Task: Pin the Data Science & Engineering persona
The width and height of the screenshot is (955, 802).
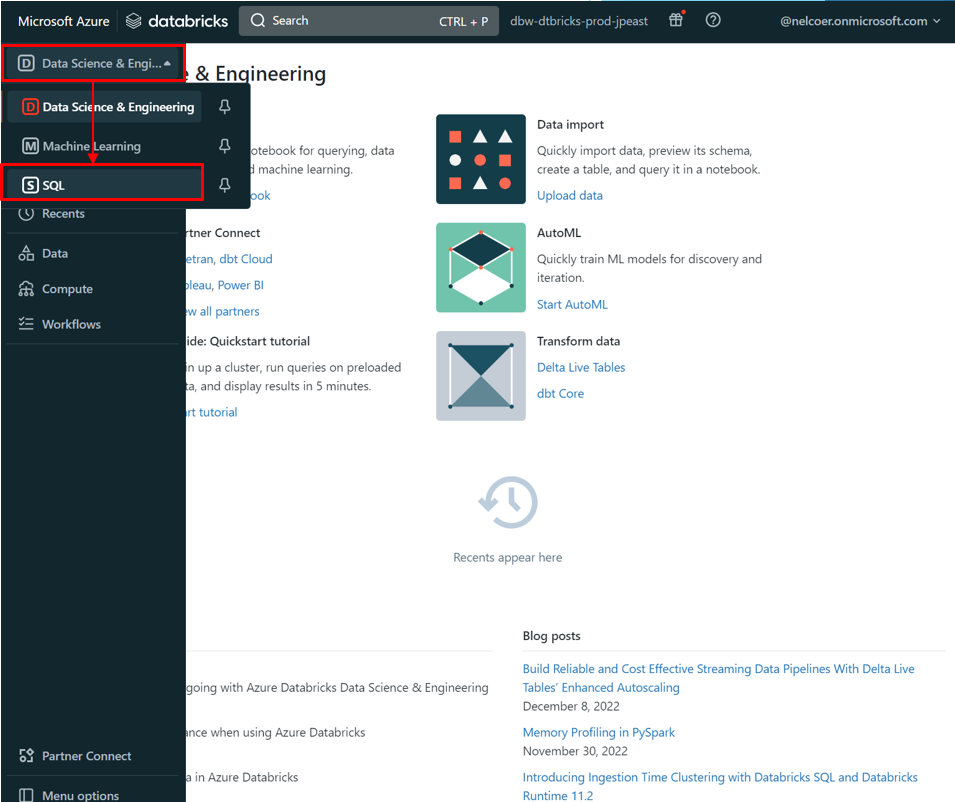Action: click(x=225, y=107)
